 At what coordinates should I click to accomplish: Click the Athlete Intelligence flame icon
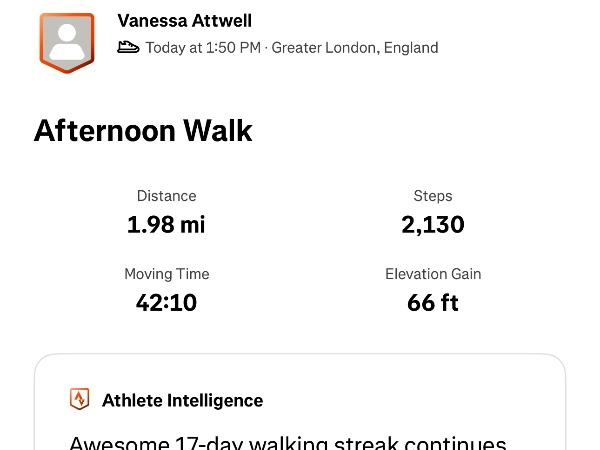(x=79, y=400)
